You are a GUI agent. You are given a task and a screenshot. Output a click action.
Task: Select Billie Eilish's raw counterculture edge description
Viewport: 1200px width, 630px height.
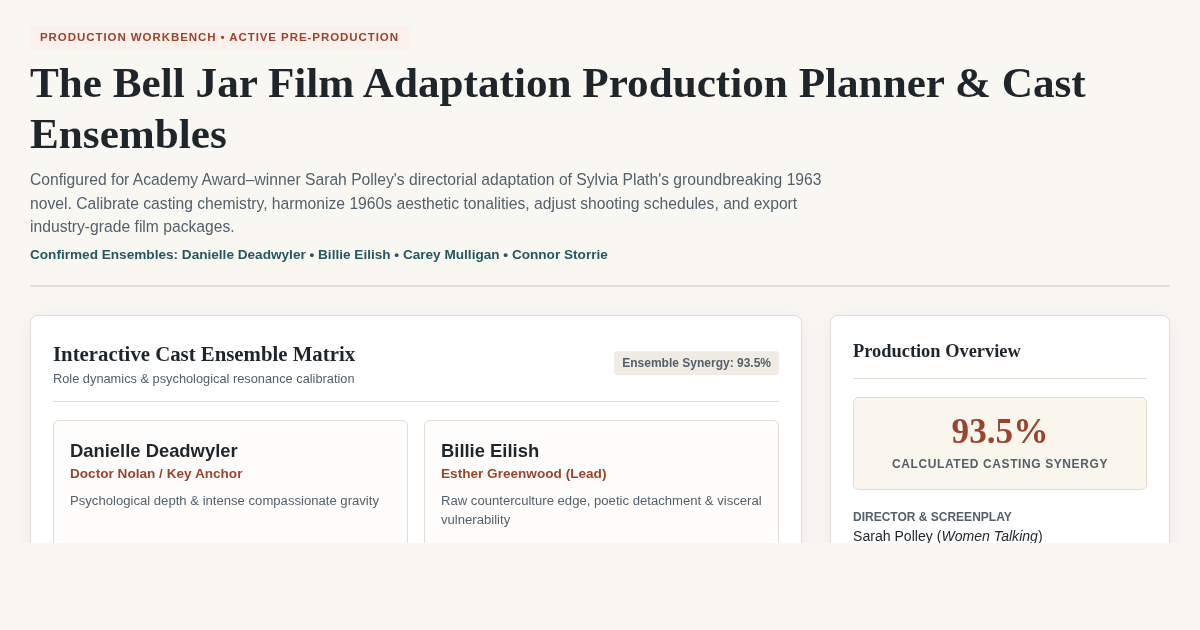coord(601,510)
